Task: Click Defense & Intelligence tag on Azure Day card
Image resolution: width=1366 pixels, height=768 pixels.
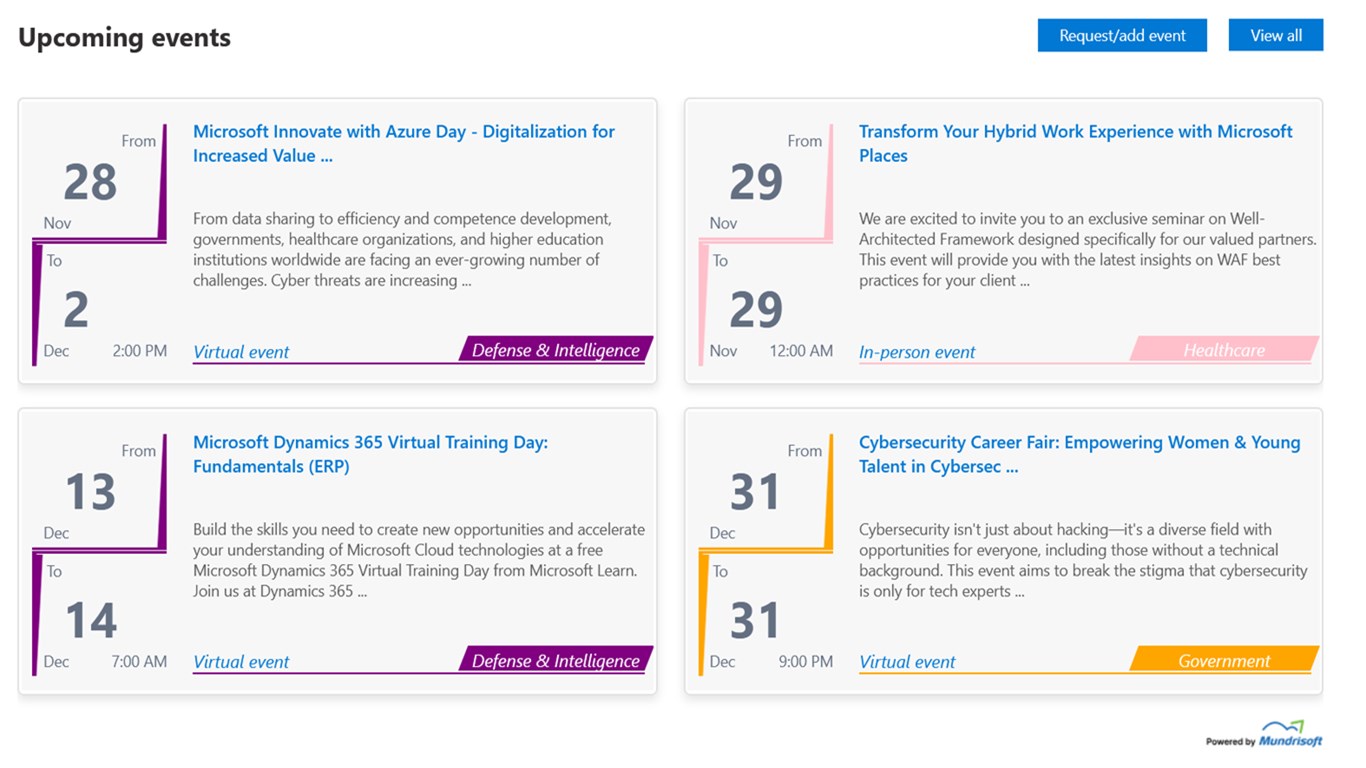Action: (x=555, y=350)
